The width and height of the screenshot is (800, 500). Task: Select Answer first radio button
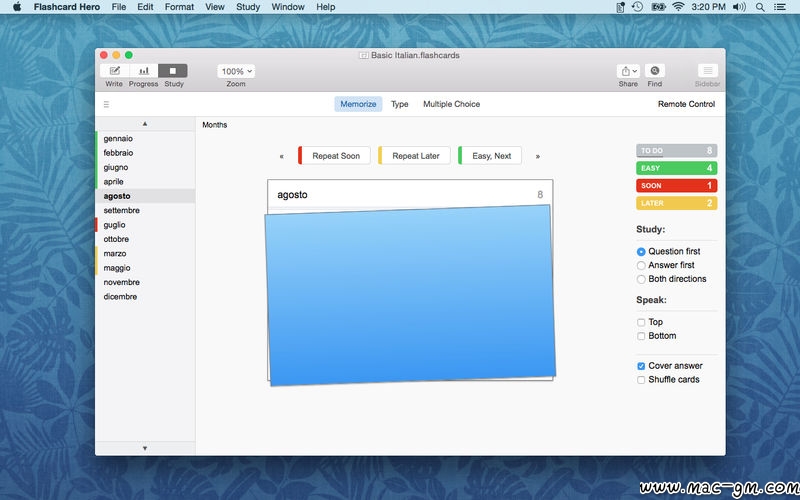tap(641, 265)
